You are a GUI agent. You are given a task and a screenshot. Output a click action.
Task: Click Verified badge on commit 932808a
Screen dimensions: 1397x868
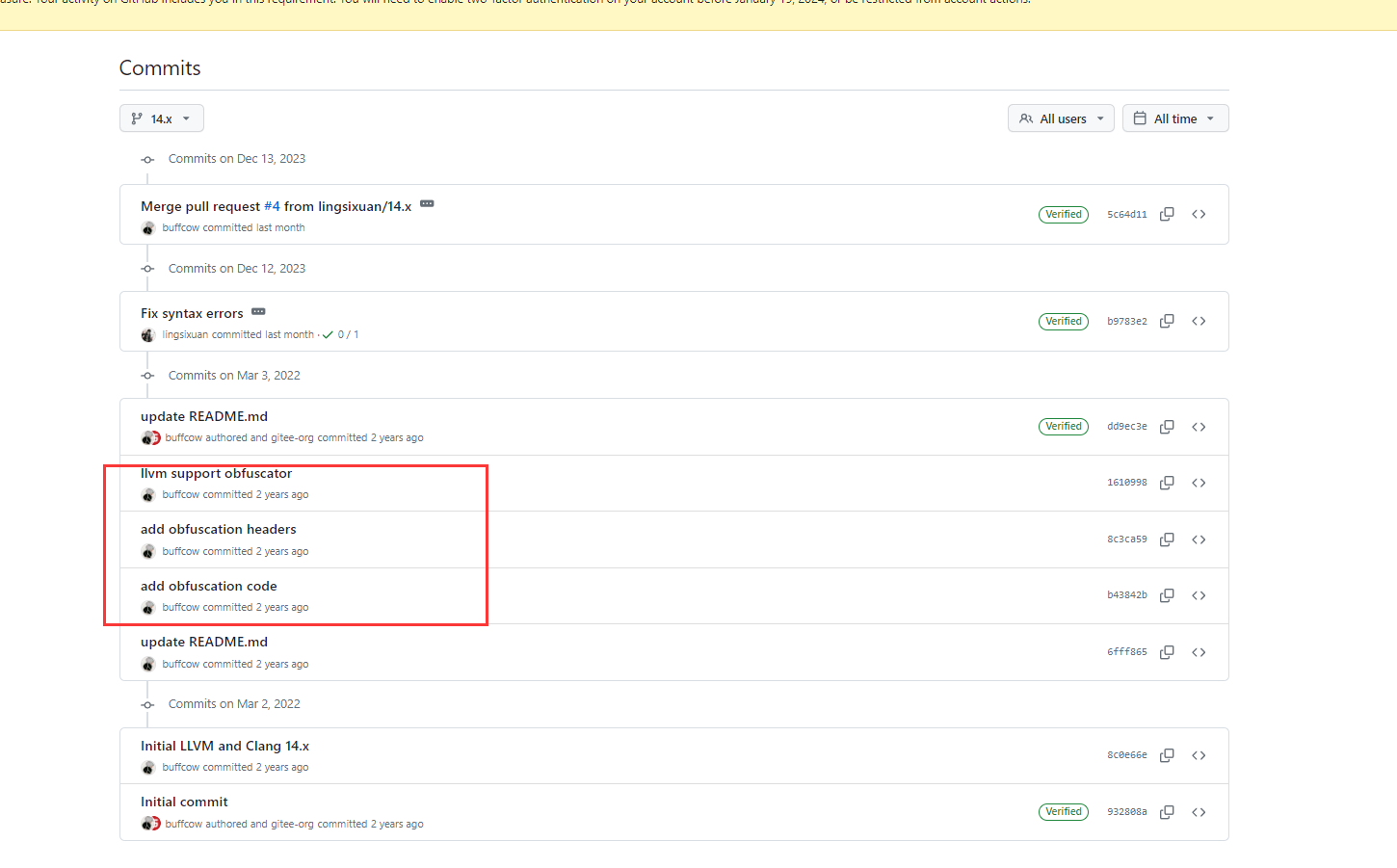tap(1064, 811)
